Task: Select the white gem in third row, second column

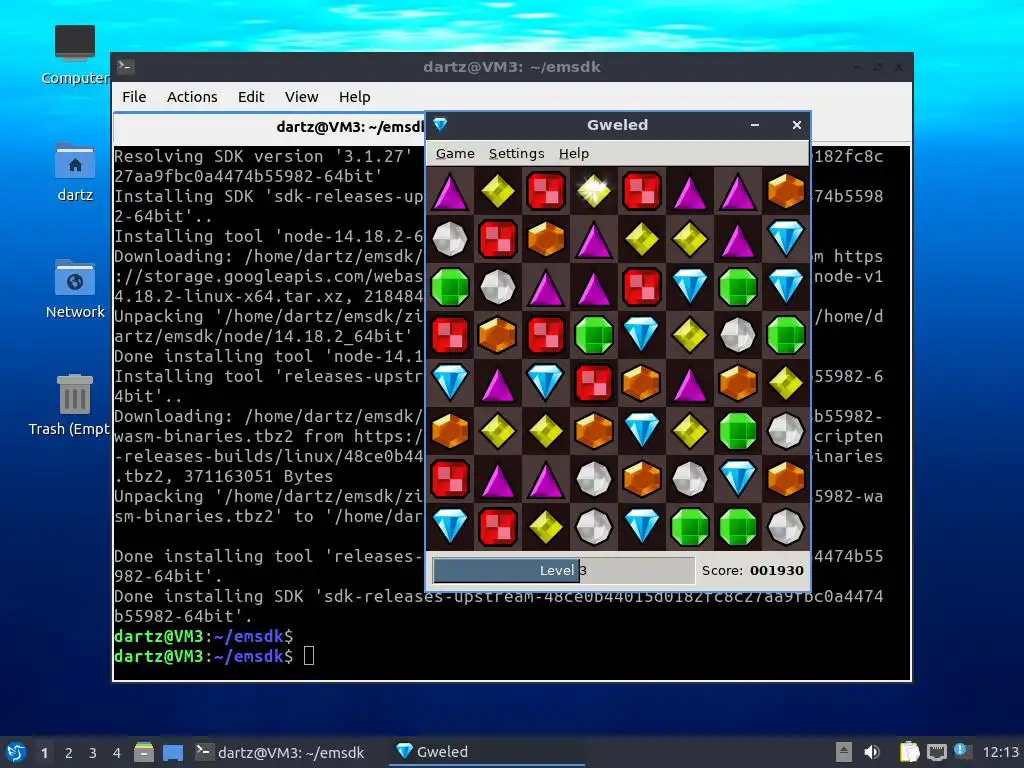Action: 498,287
